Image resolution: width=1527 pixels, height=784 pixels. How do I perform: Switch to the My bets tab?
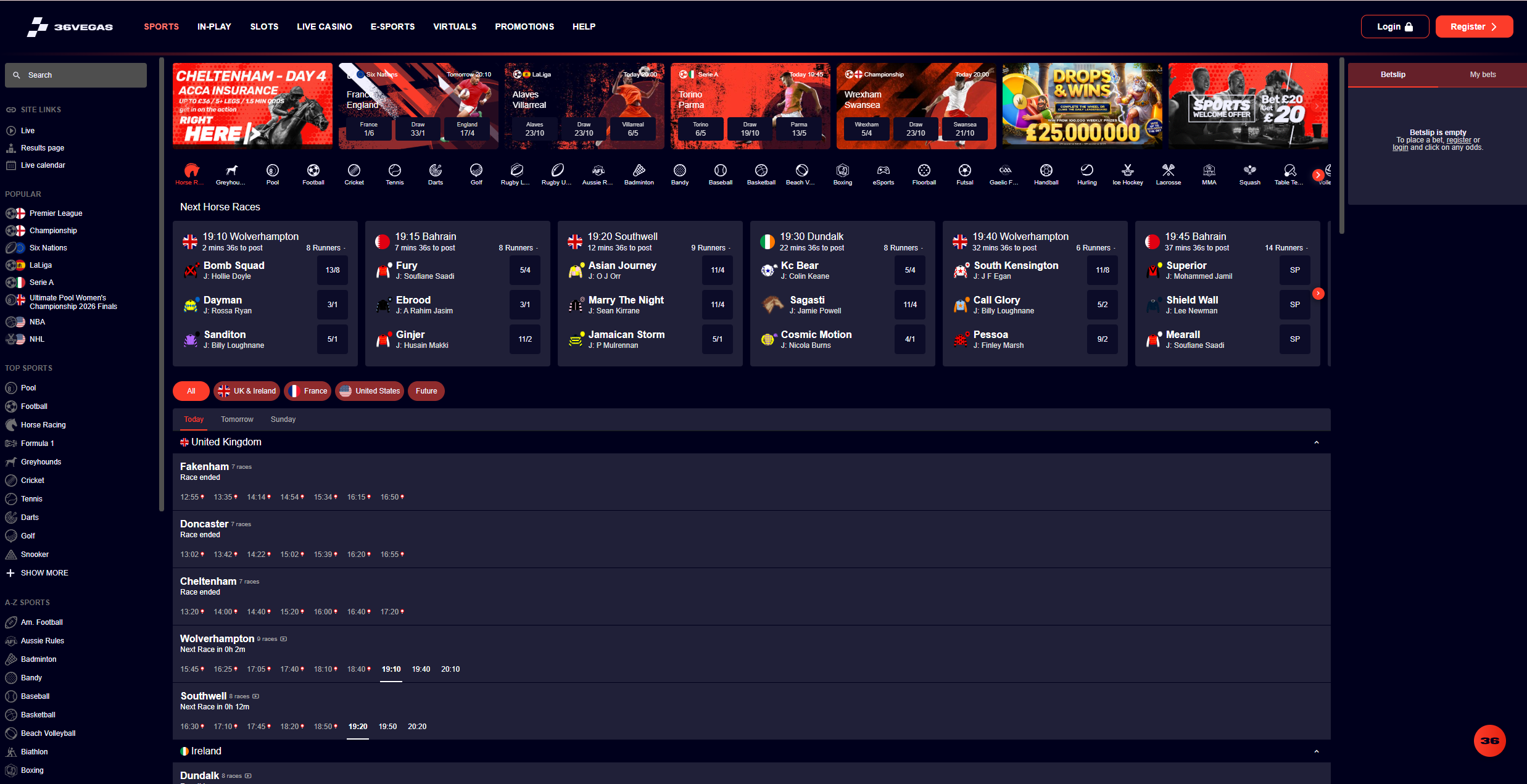[1483, 75]
